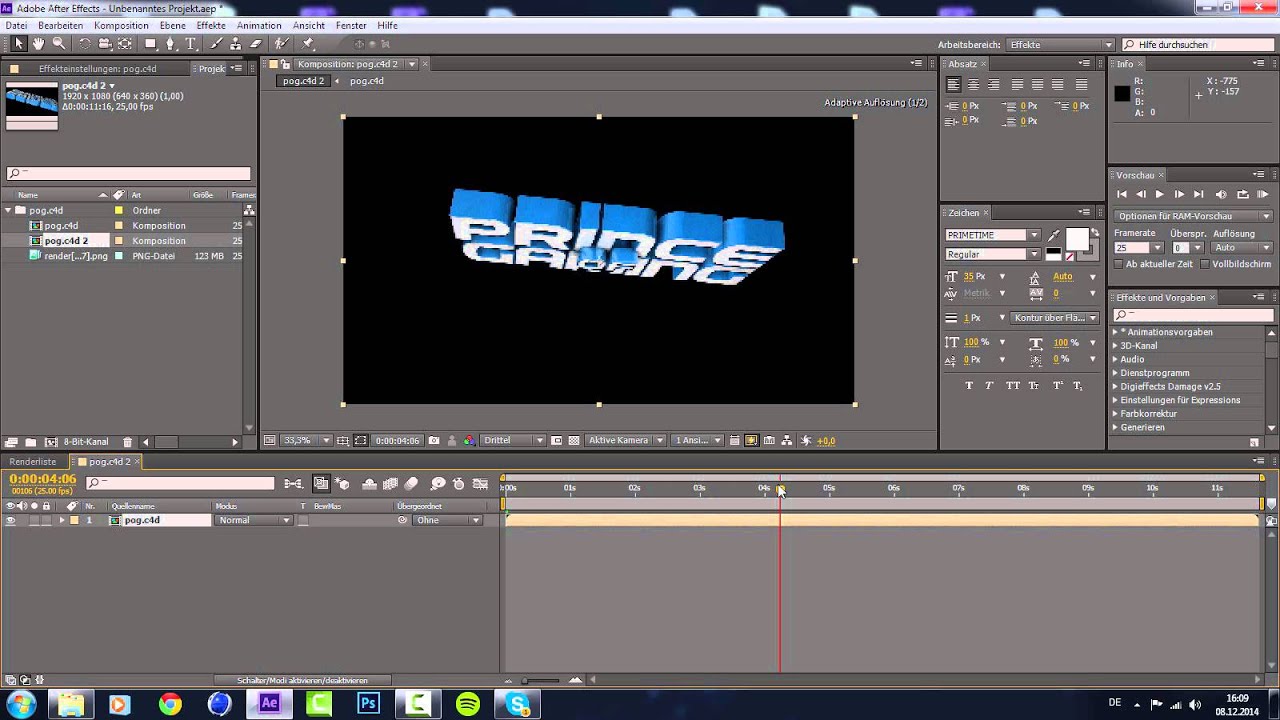Select the render[...].png file row

pos(128,256)
